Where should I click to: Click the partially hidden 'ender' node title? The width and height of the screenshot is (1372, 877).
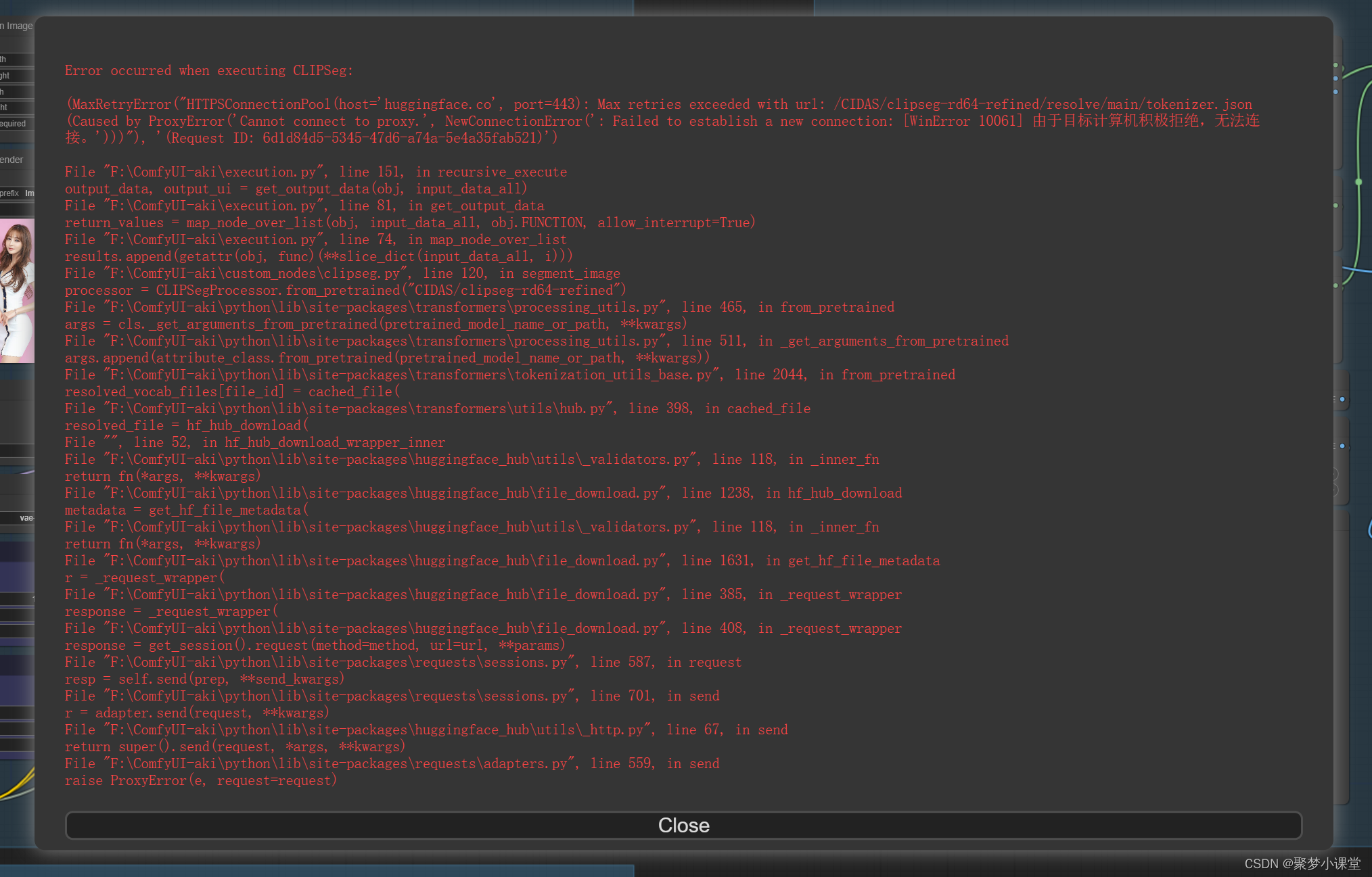12,160
